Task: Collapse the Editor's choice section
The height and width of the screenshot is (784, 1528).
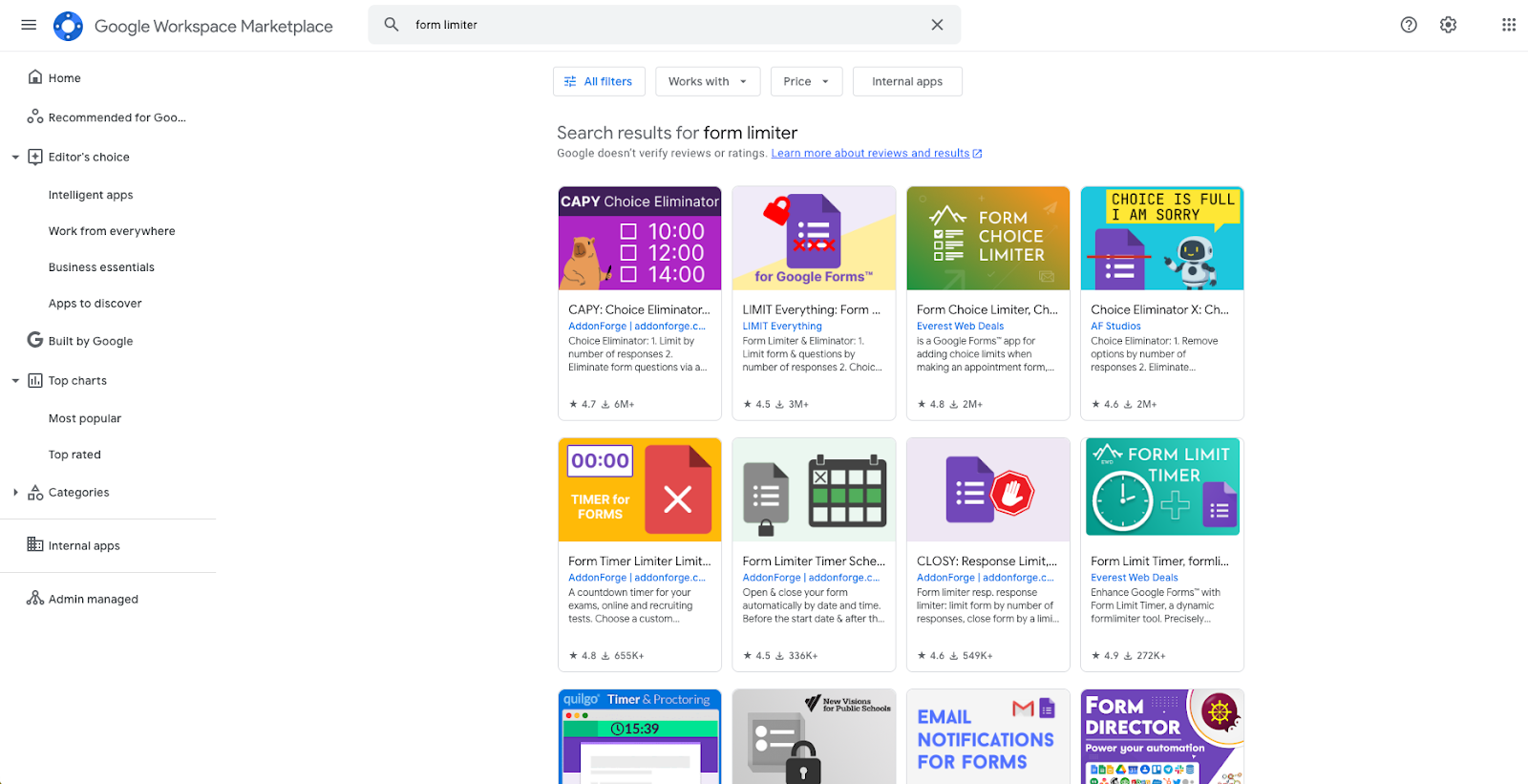Action: pyautogui.click(x=15, y=158)
